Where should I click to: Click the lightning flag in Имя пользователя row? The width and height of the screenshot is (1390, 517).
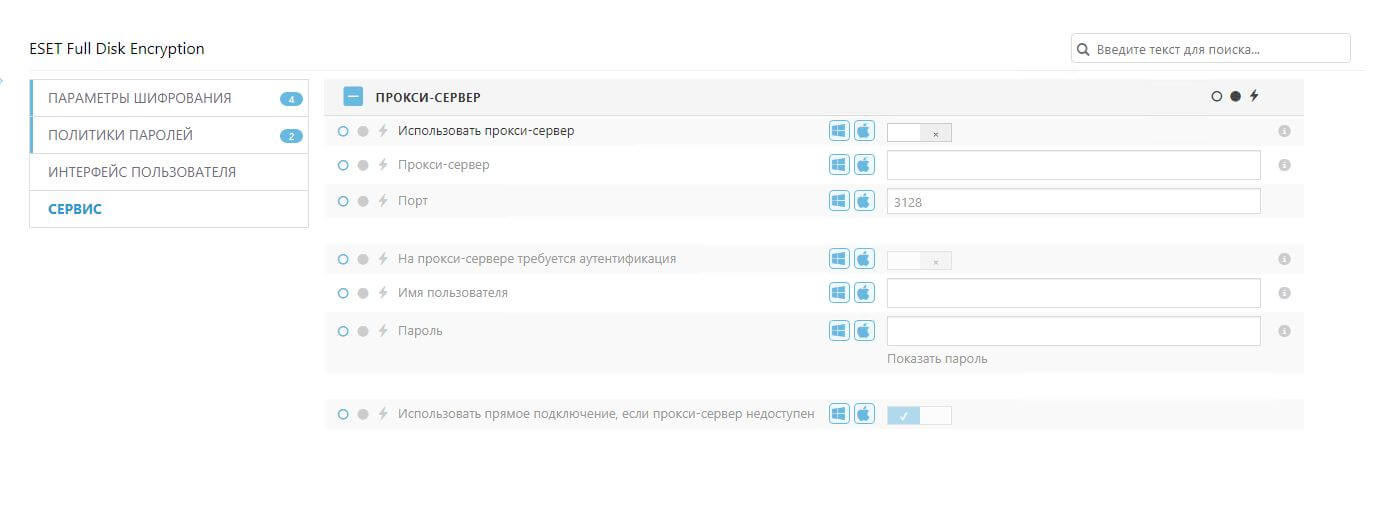(x=382, y=293)
